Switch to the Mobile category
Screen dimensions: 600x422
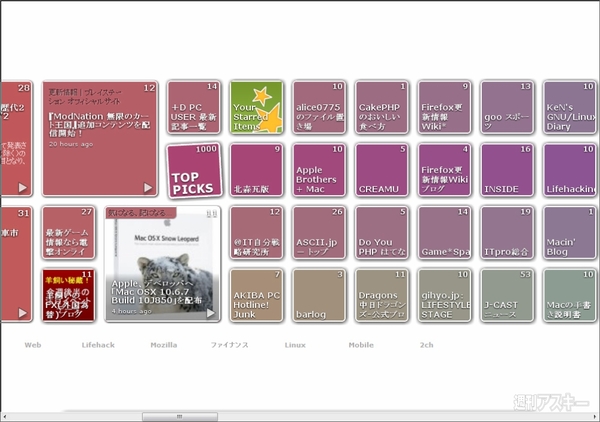[x=361, y=345]
